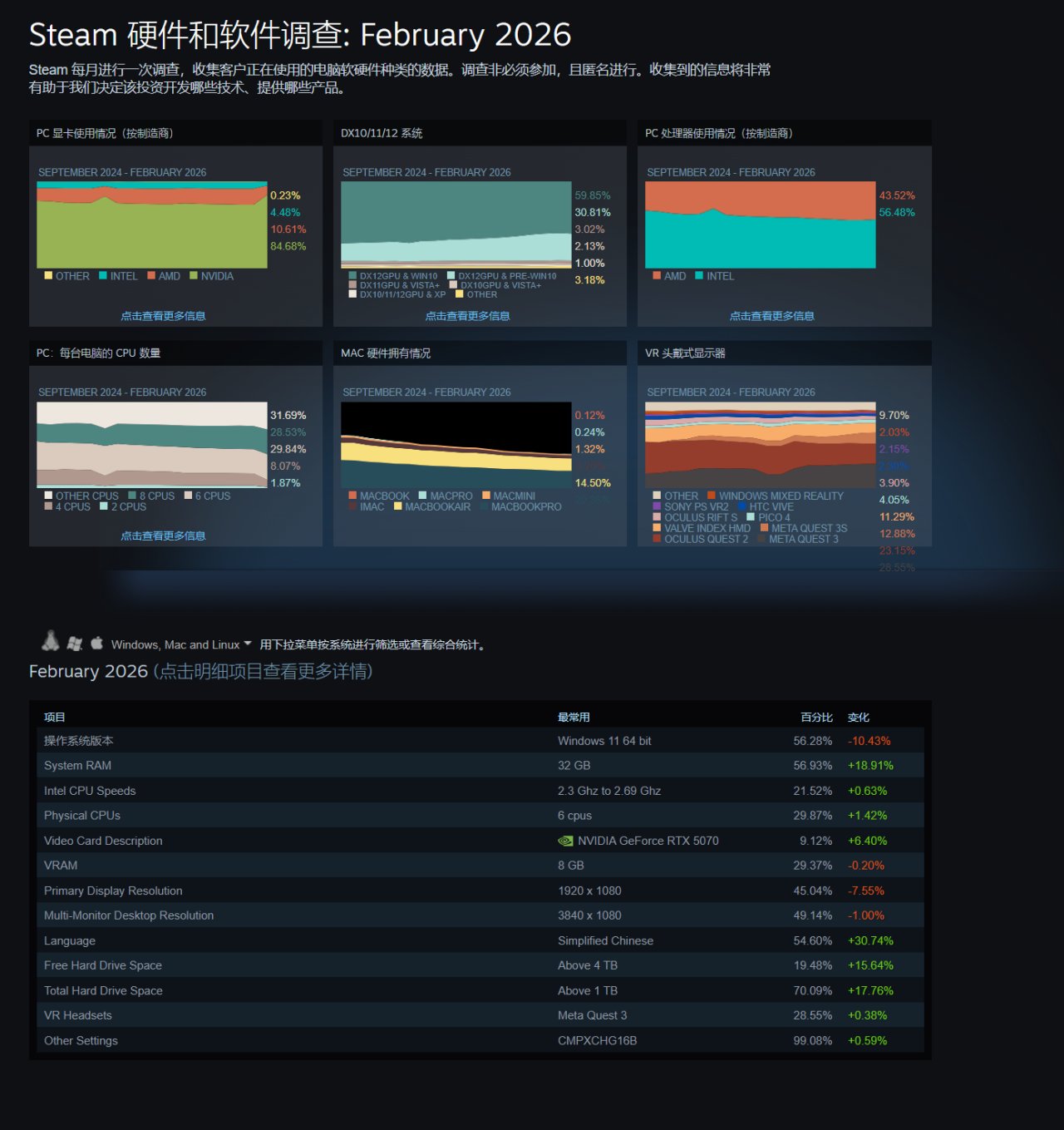The width and height of the screenshot is (1064, 1130).
Task: Click the Linux penguin platform icon
Action: coord(51,641)
